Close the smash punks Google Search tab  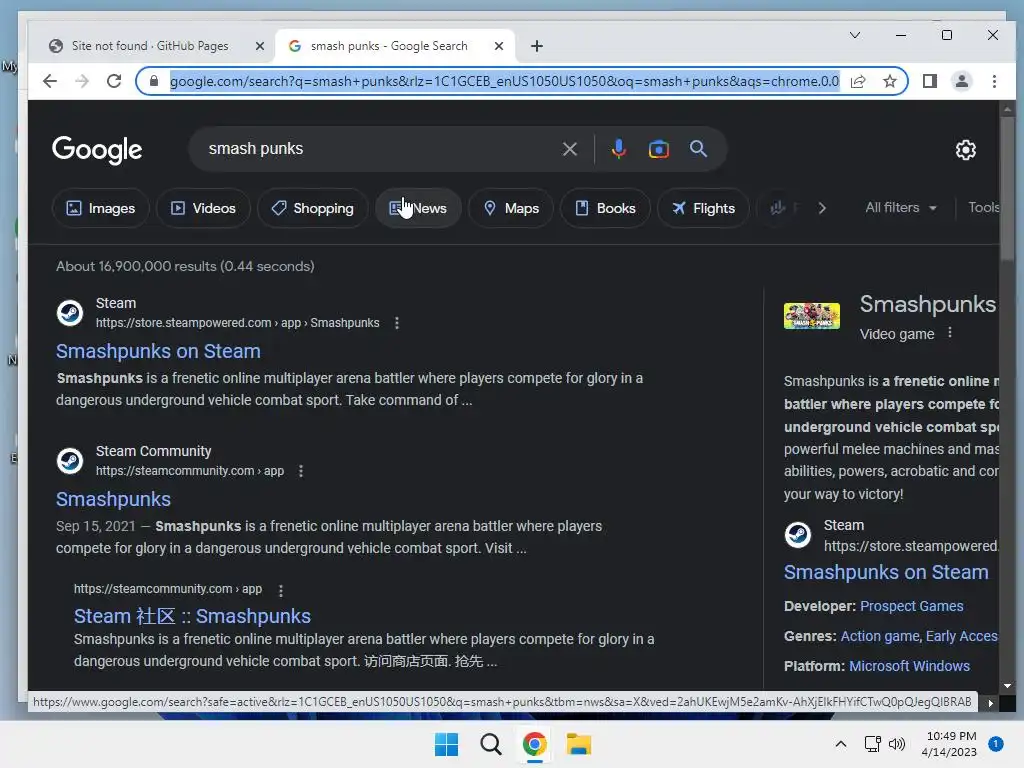click(x=499, y=46)
